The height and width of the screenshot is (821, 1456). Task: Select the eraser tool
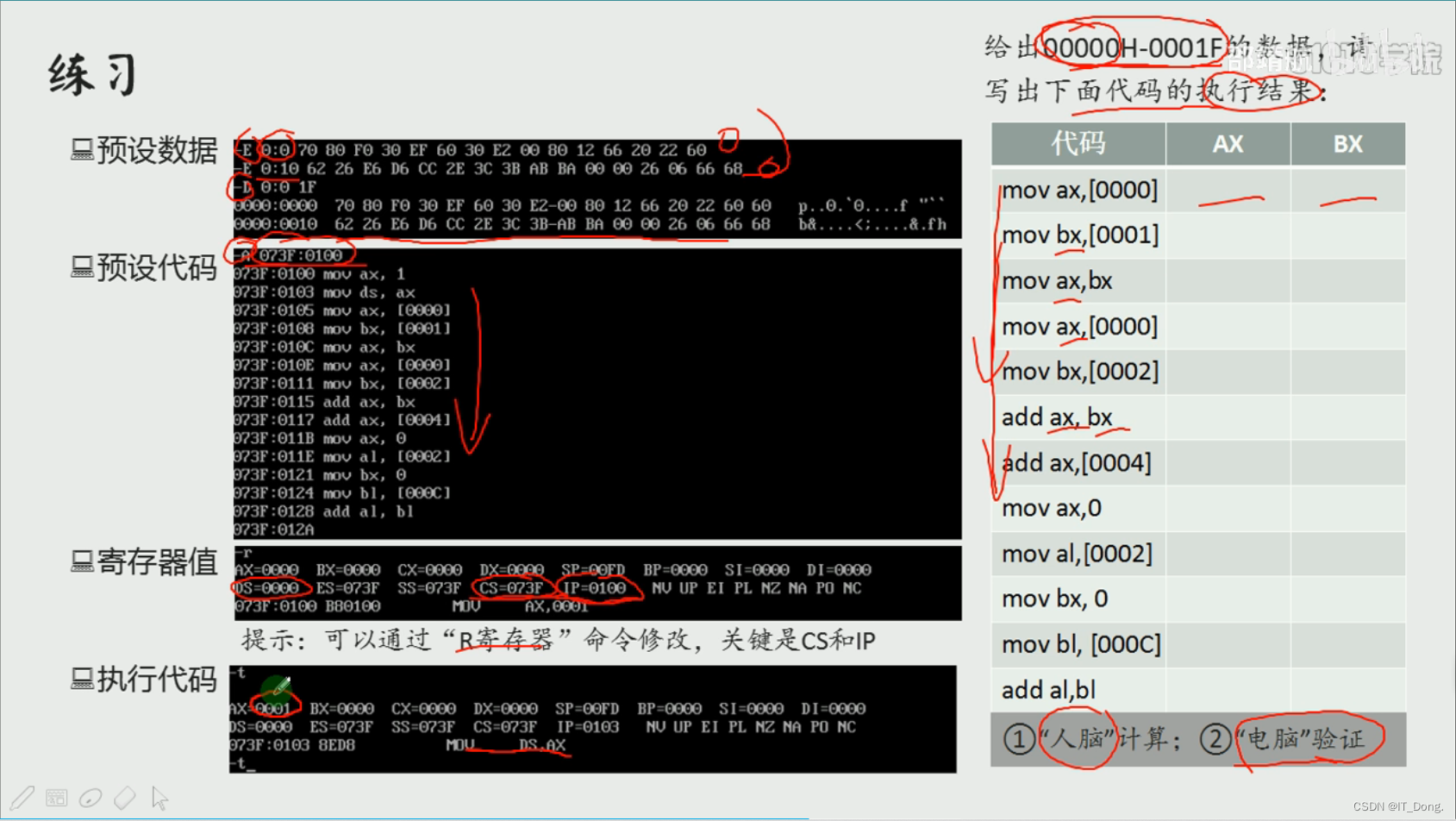tap(125, 798)
